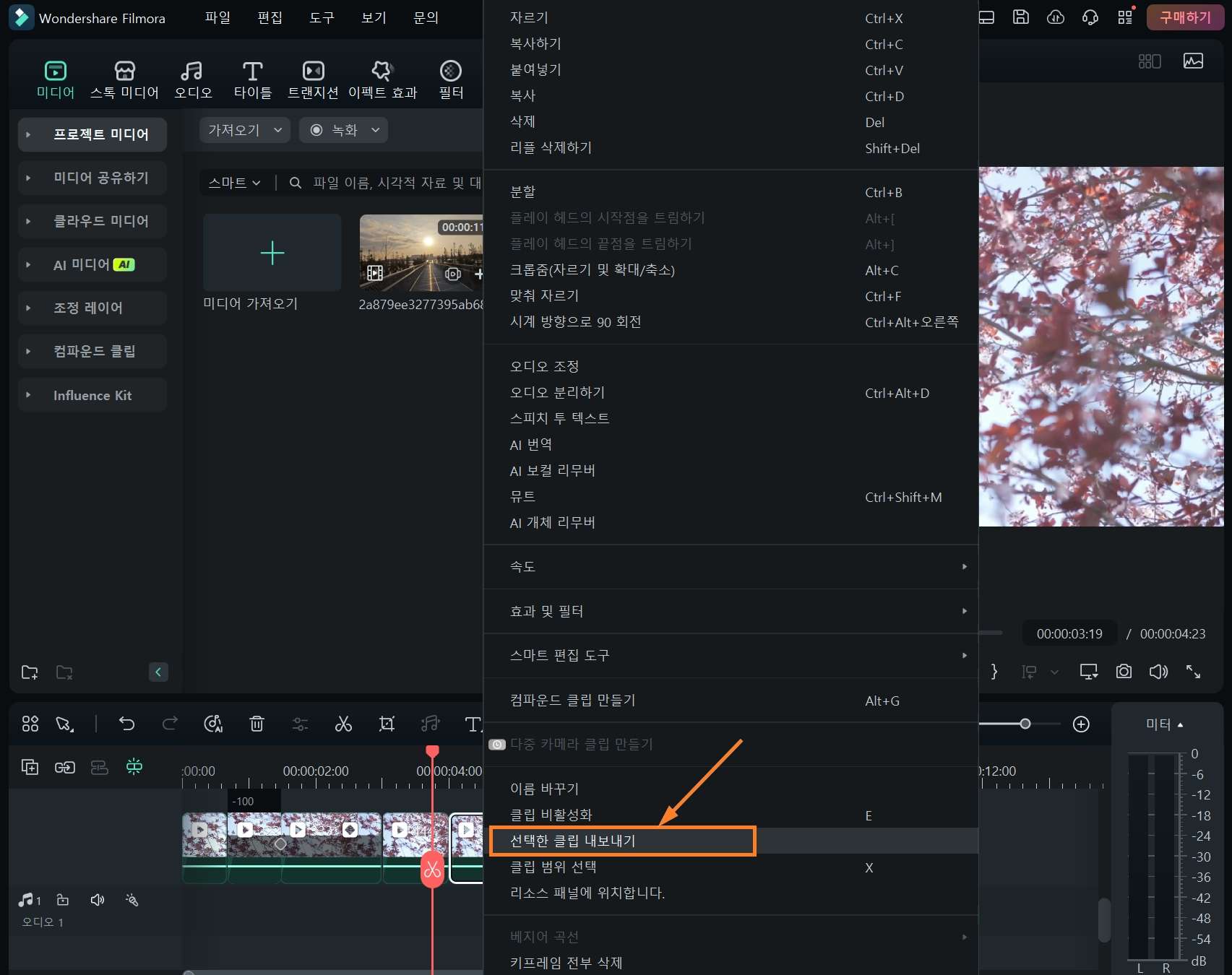Click the fullscreen expand icon
The image size is (1232, 975).
click(1193, 672)
